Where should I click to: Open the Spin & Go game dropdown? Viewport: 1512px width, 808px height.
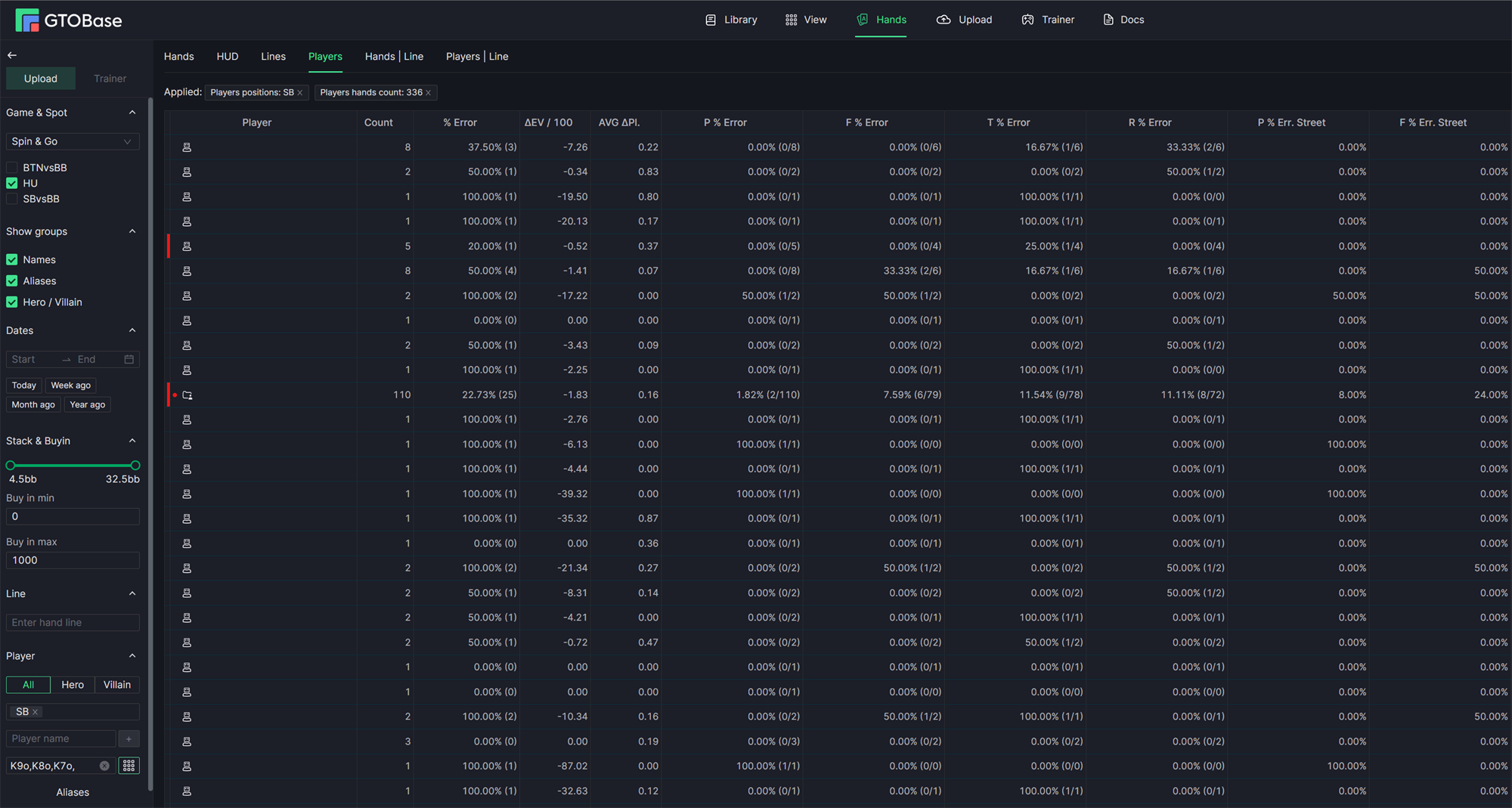(73, 141)
